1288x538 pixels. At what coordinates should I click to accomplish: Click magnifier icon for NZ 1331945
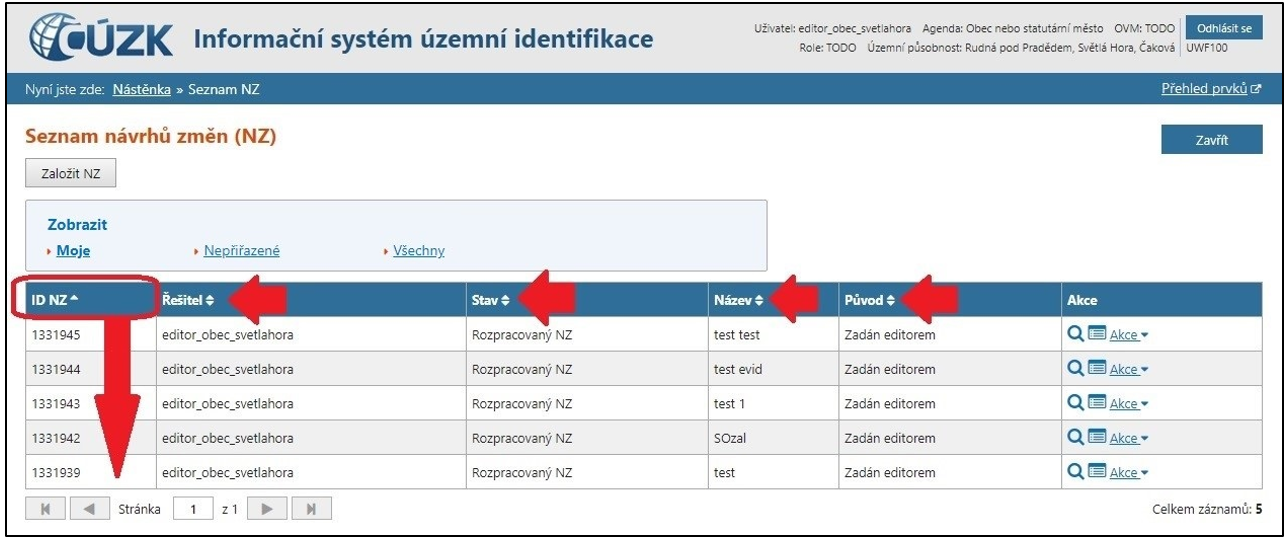tap(1077, 334)
